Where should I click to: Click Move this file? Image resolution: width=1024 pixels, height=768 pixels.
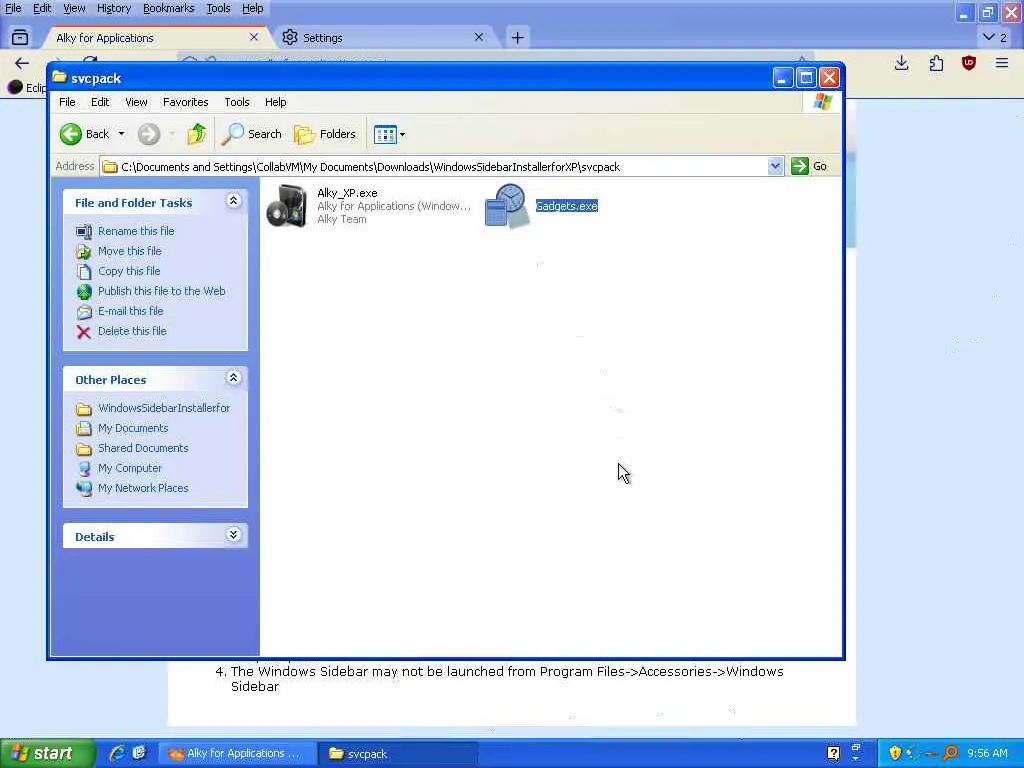click(x=129, y=251)
